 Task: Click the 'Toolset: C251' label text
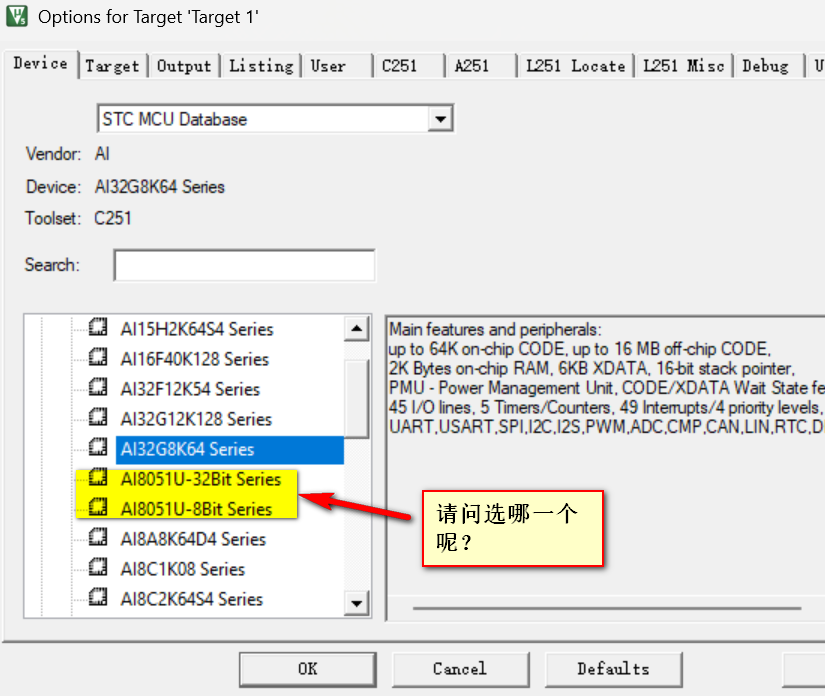pyautogui.click(x=78, y=218)
